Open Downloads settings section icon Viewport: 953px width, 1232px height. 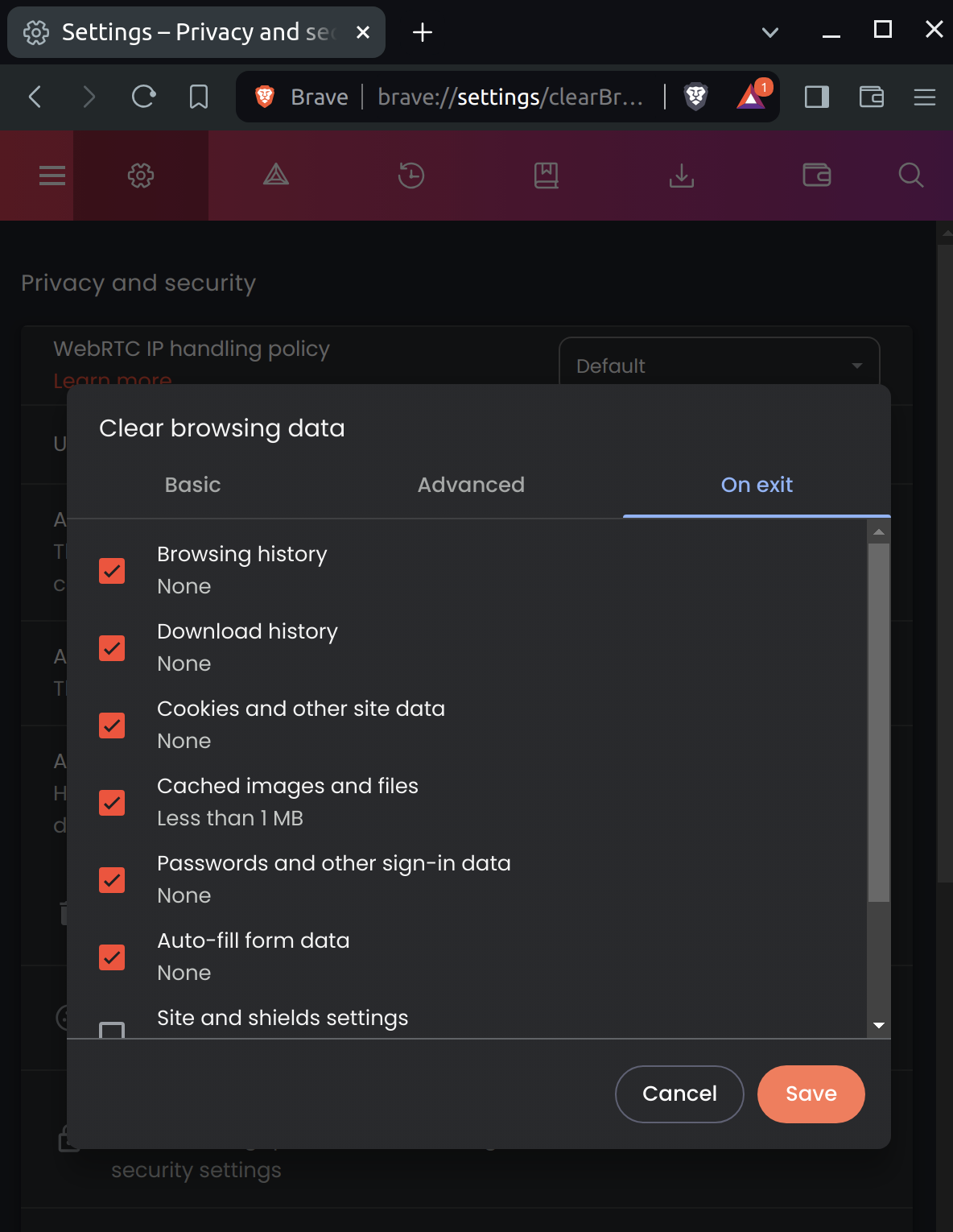682,176
